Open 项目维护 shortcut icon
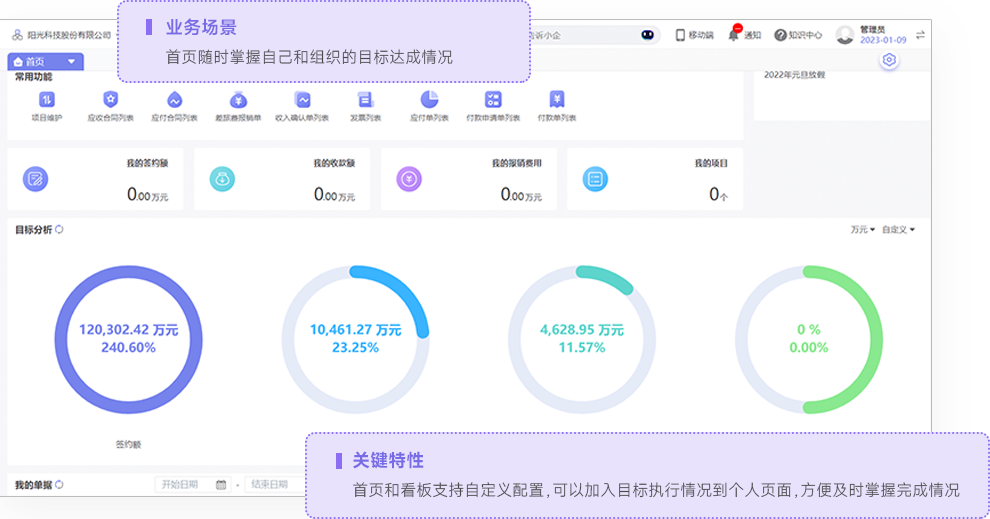 [x=47, y=100]
